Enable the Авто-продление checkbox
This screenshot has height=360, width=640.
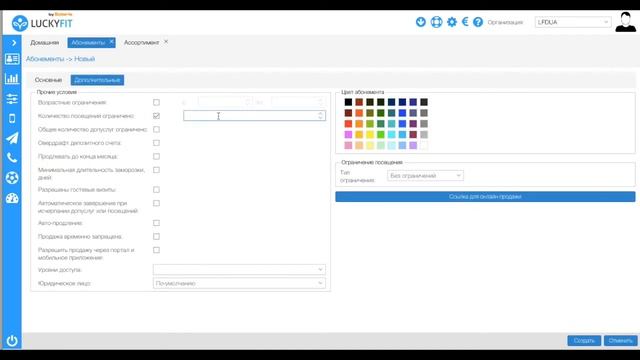tap(156, 223)
